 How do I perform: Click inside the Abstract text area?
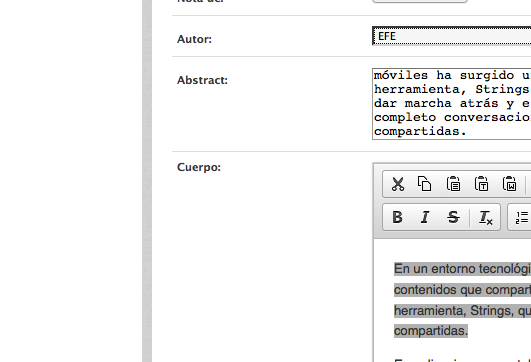click(451, 104)
